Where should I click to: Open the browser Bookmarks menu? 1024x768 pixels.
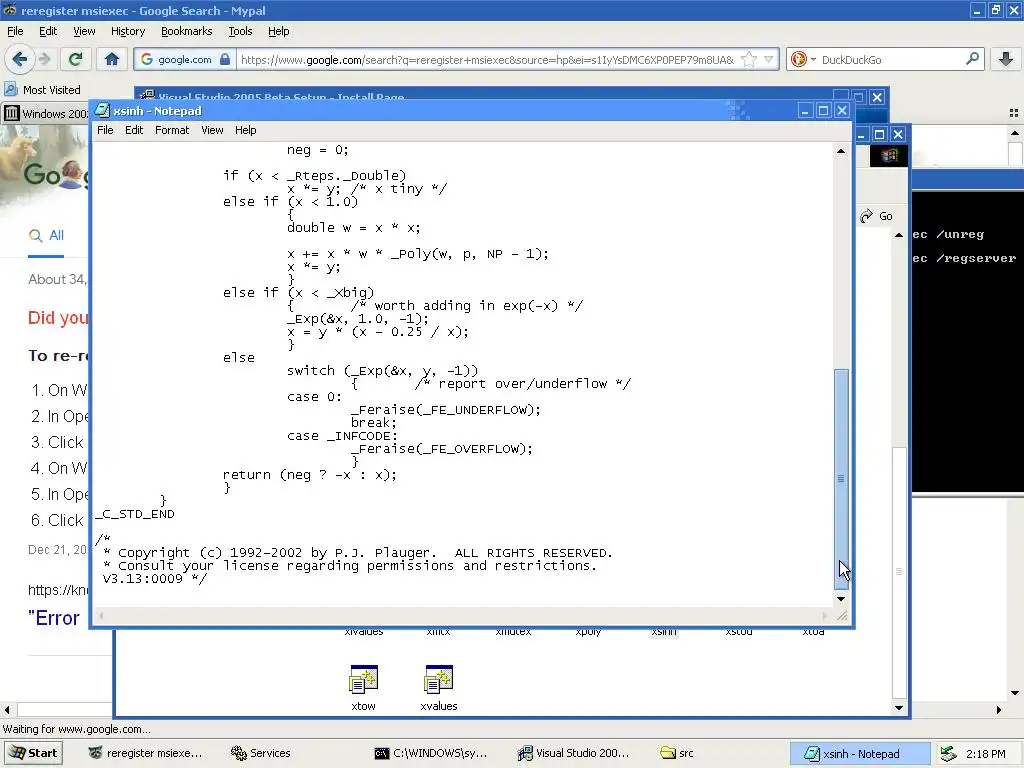tap(186, 31)
